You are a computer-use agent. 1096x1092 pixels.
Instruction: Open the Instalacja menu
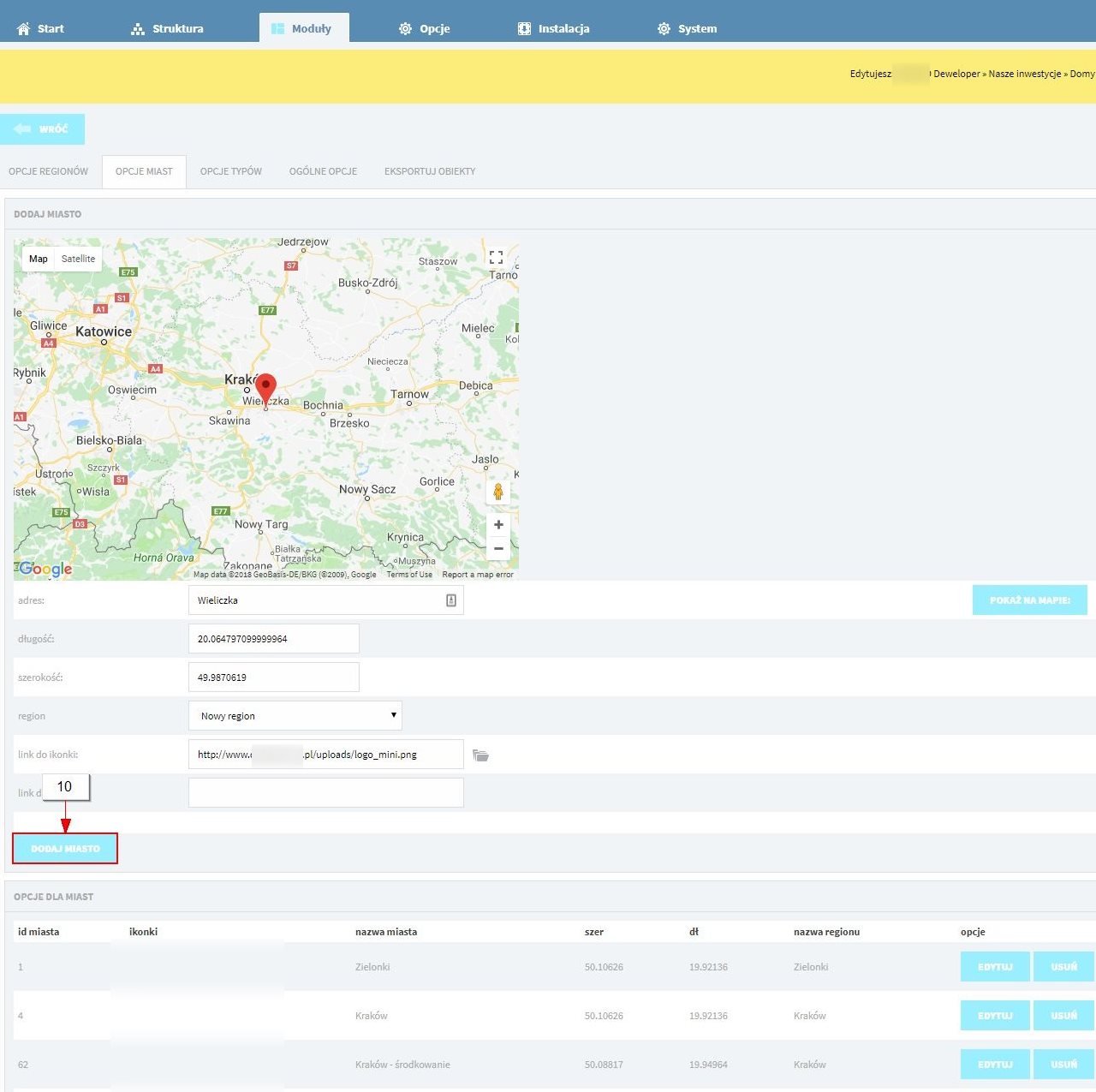tap(554, 29)
